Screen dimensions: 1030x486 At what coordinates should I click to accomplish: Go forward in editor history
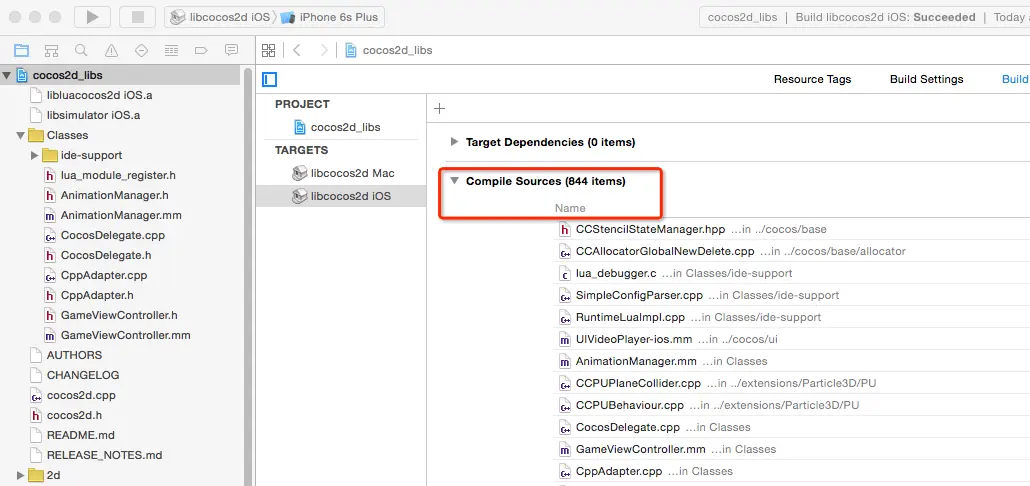coord(323,51)
